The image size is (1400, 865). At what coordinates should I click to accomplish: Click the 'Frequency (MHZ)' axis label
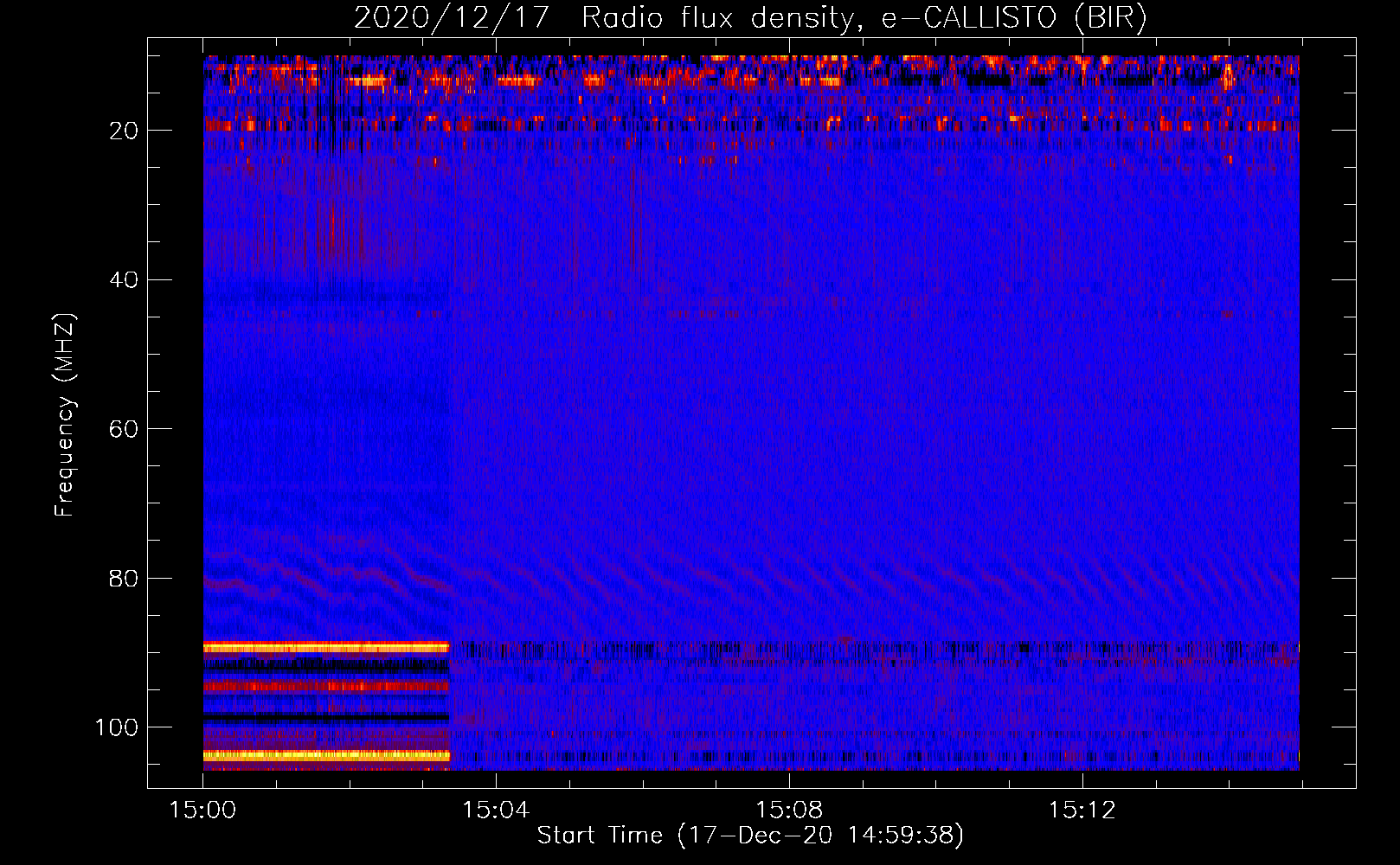tap(65, 414)
